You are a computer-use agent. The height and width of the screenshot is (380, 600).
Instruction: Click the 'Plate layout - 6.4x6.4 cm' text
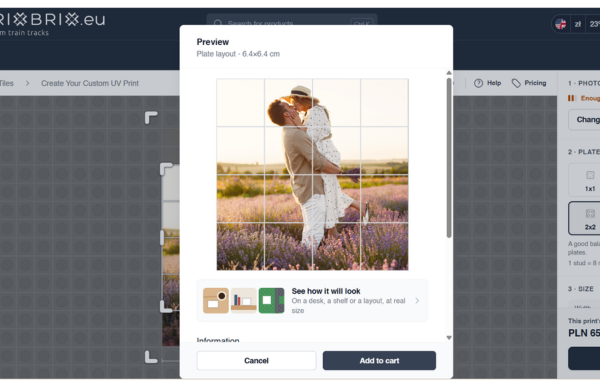pos(238,54)
